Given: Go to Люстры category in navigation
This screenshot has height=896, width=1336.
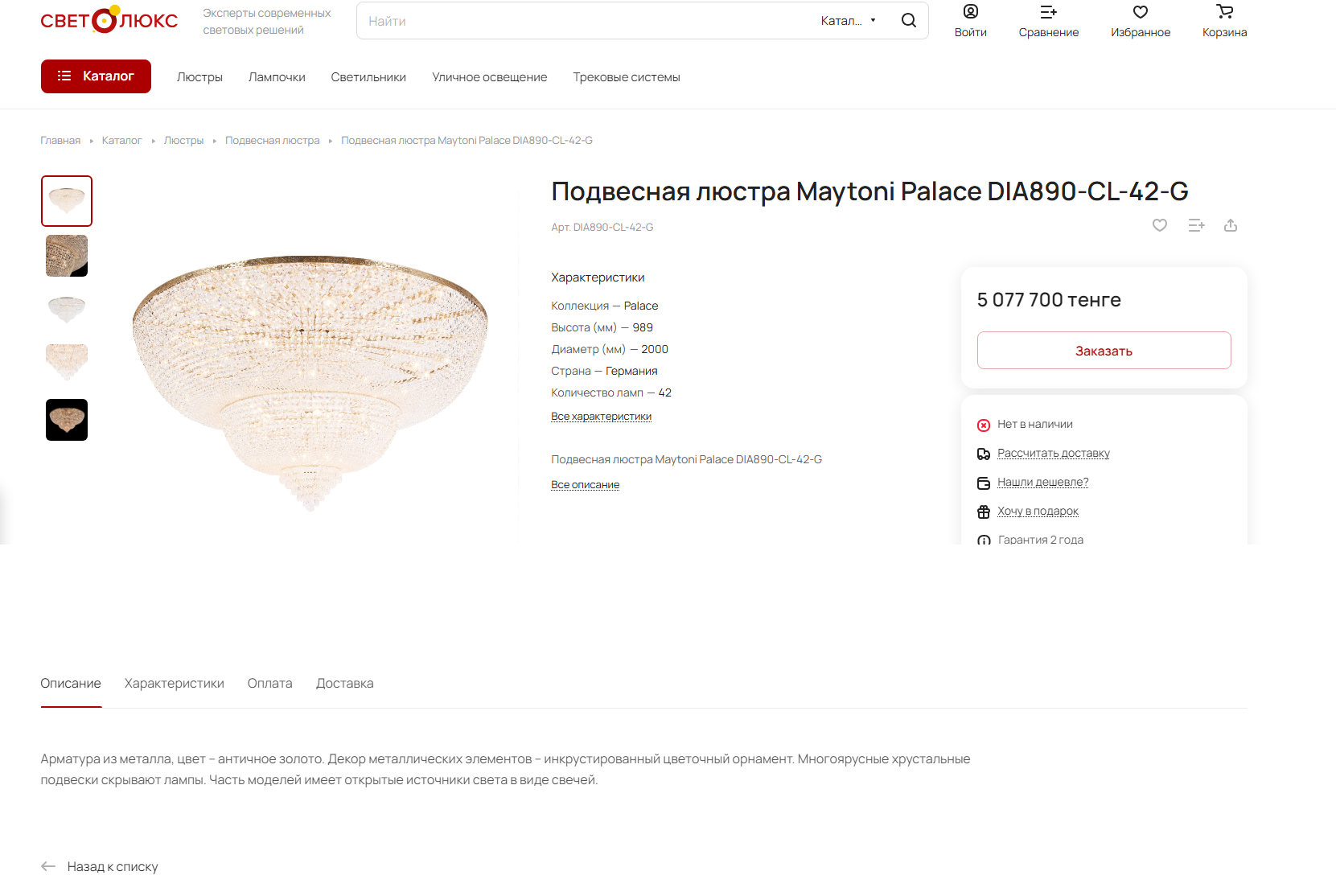Looking at the screenshot, I should [x=199, y=77].
